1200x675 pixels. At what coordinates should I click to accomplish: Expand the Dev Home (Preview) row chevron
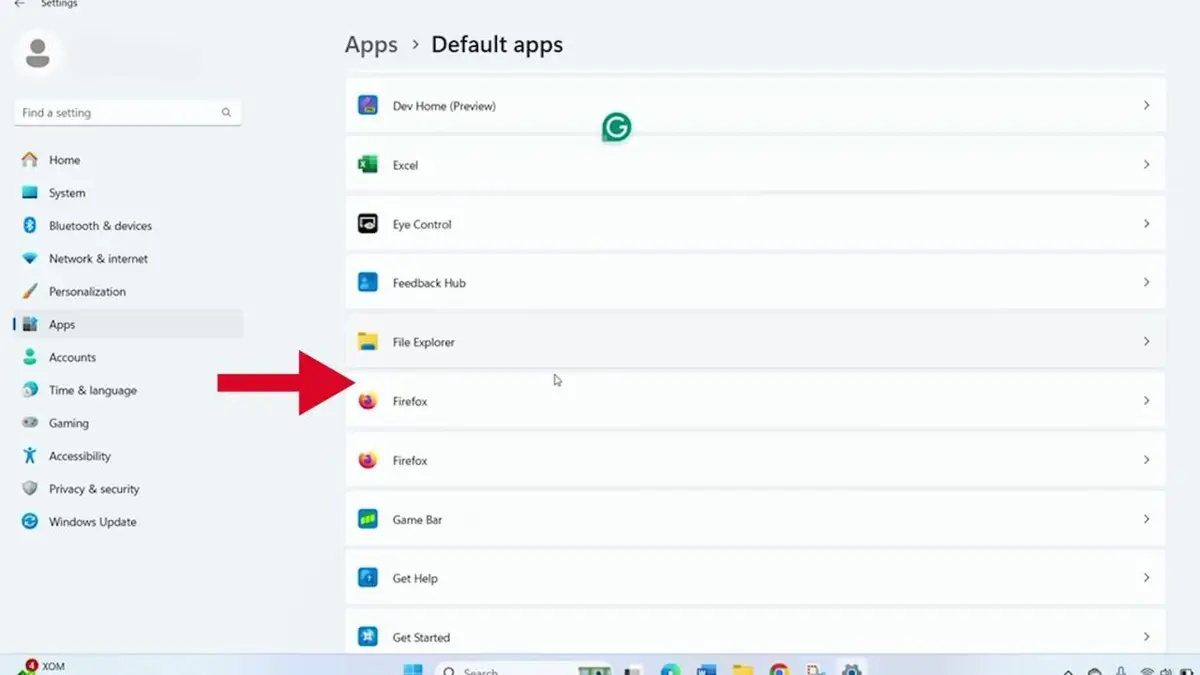(1146, 105)
